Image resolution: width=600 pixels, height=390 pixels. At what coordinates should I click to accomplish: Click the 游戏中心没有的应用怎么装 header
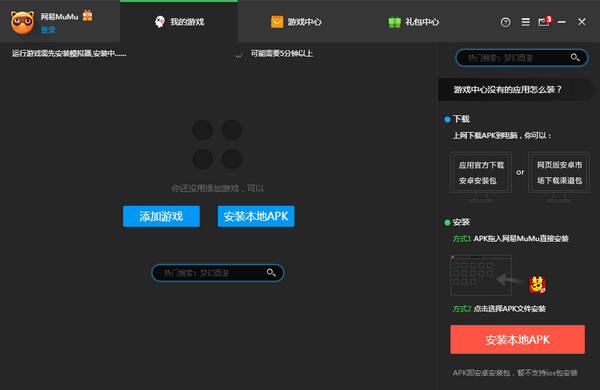click(517, 90)
